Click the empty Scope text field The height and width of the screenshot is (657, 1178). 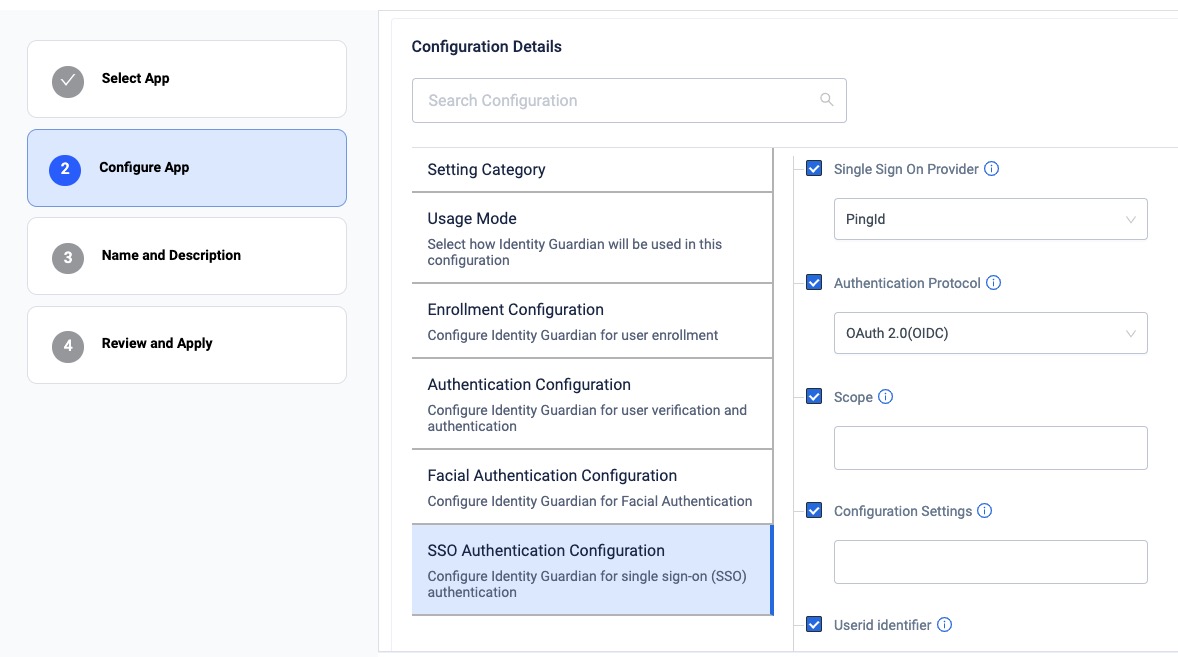(990, 448)
